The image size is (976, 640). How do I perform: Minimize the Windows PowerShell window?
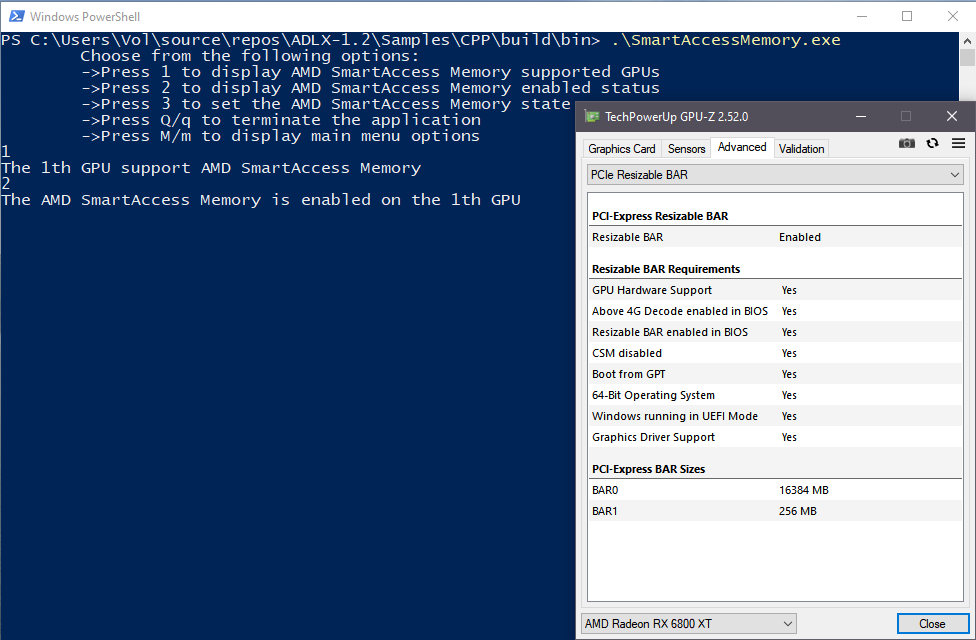click(862, 16)
